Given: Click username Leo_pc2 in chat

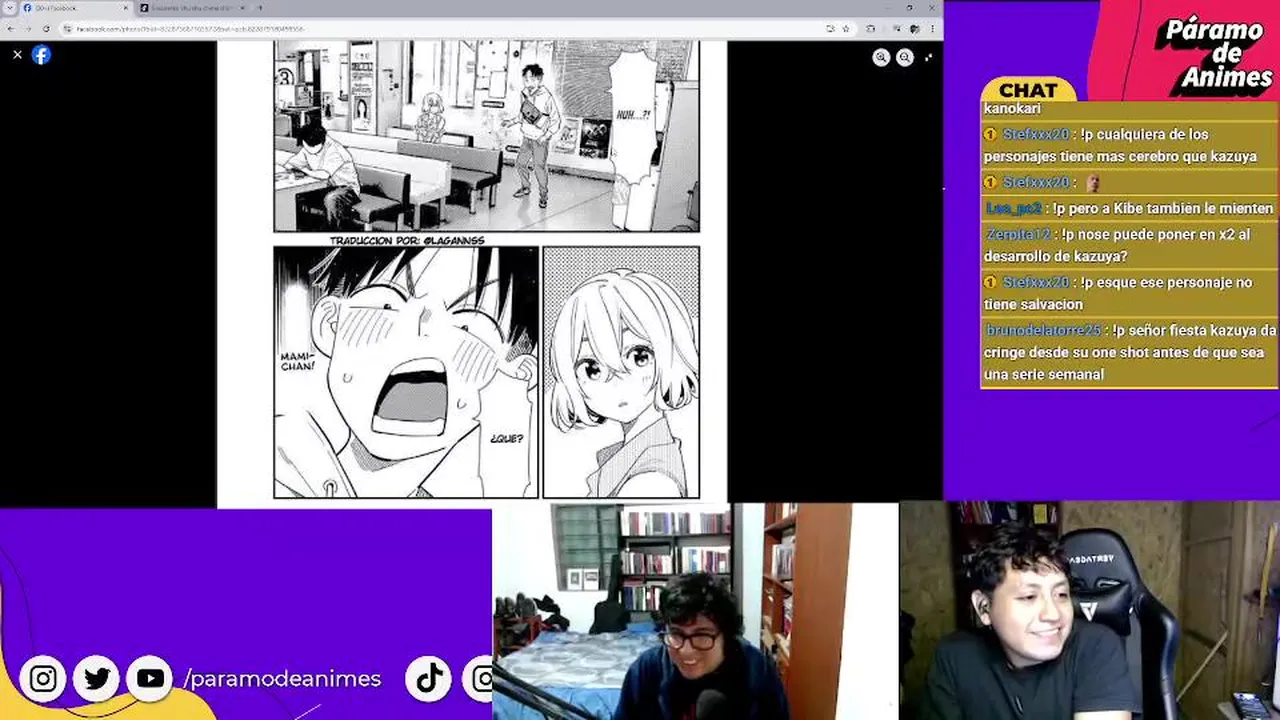Looking at the screenshot, I should coord(1014,208).
